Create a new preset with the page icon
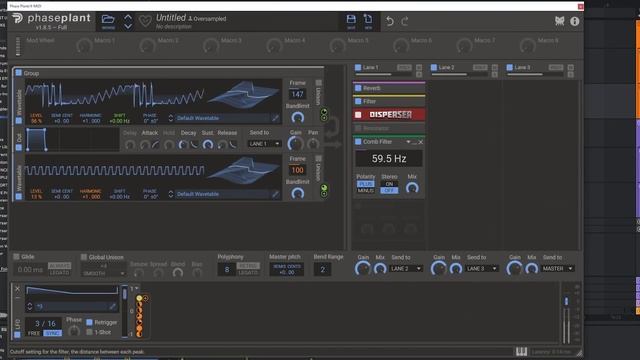 [368, 19]
